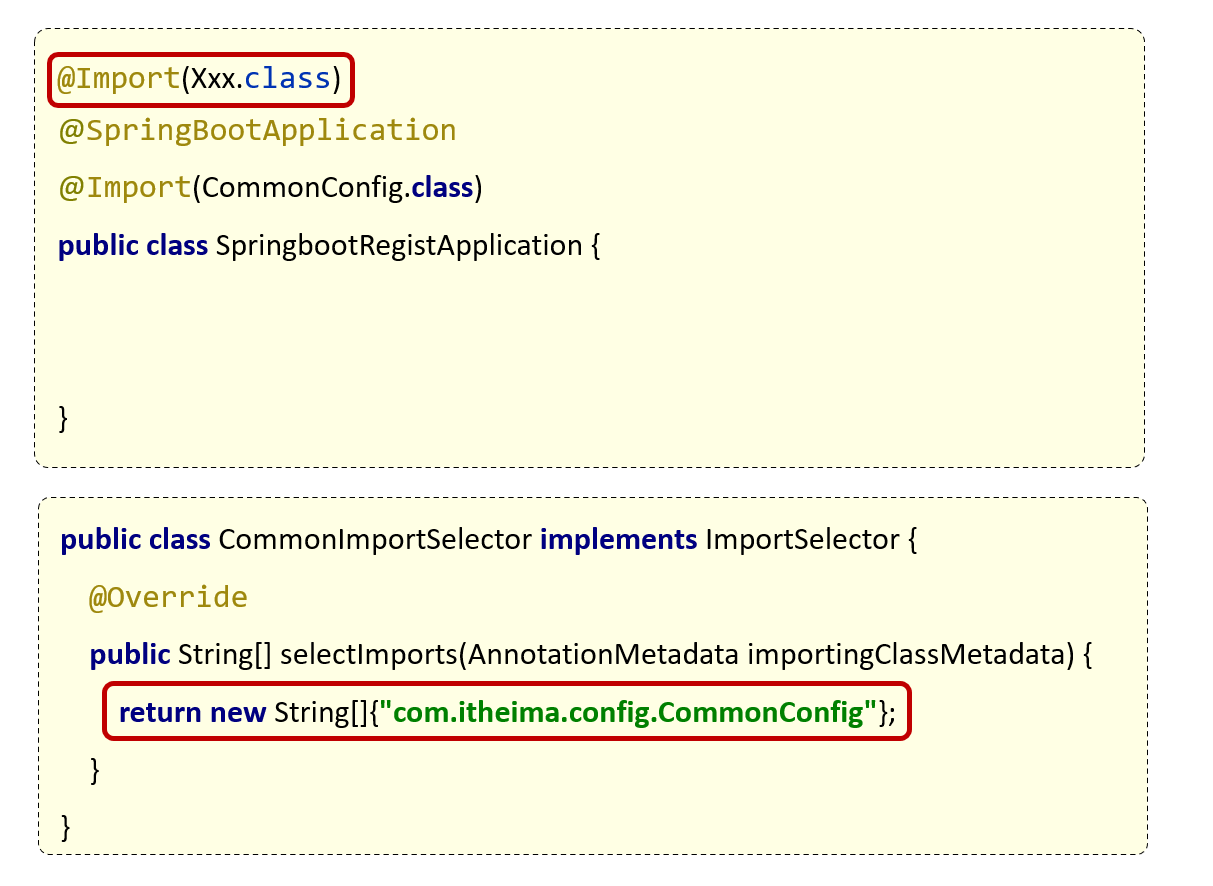1213x886 pixels.
Task: Click the @Import(Xxx.class) annotation line
Action: click(200, 79)
